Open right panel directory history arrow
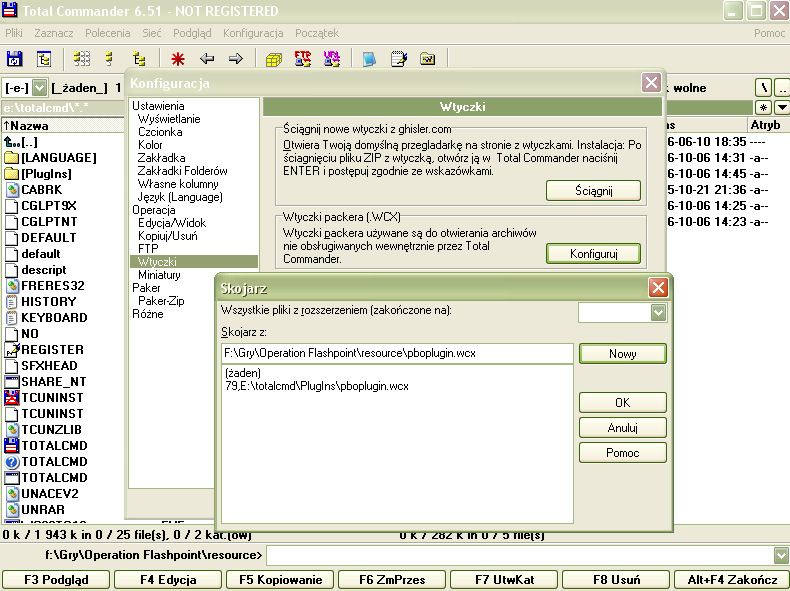Screen dimensions: 790x591 click(781, 107)
